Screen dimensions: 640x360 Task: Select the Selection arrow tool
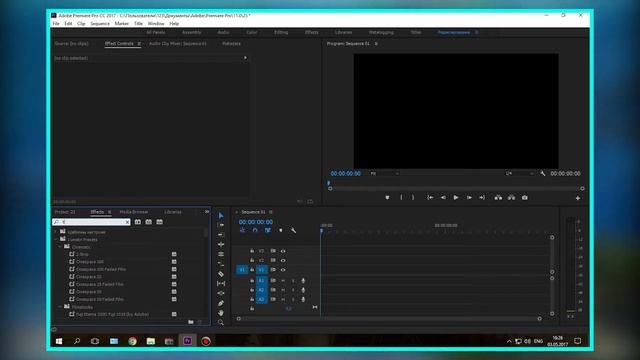221,216
